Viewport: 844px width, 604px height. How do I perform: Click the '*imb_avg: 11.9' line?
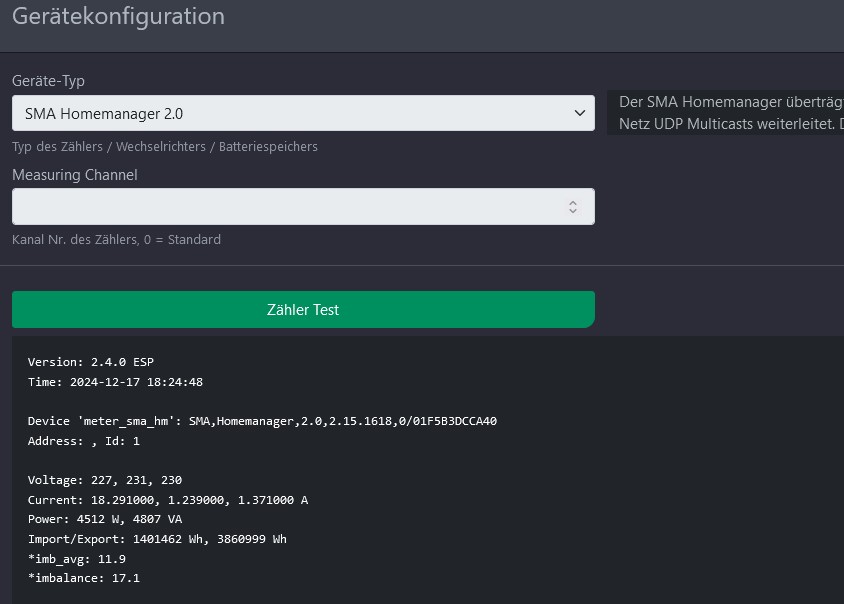point(76,559)
